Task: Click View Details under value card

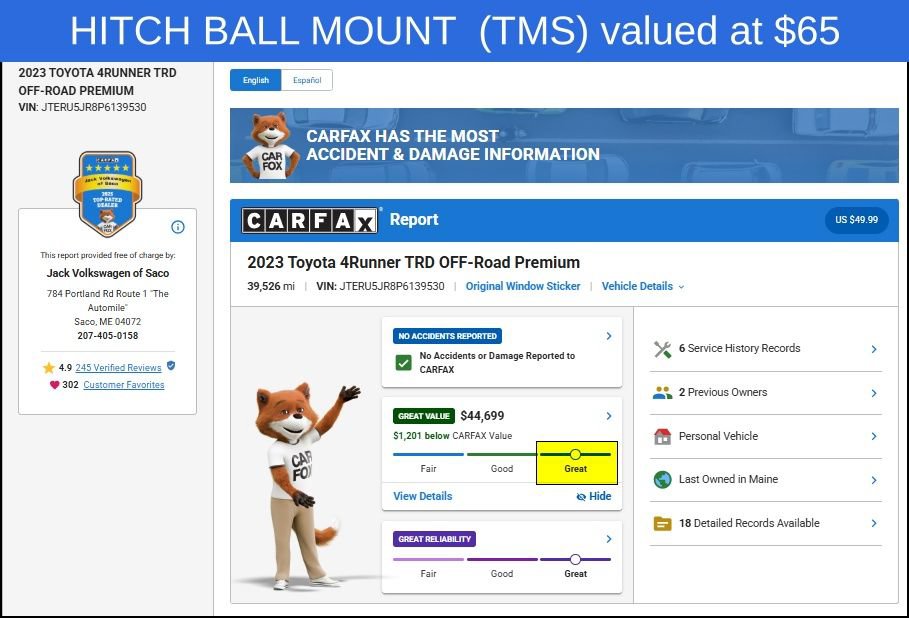Action: tap(423, 496)
